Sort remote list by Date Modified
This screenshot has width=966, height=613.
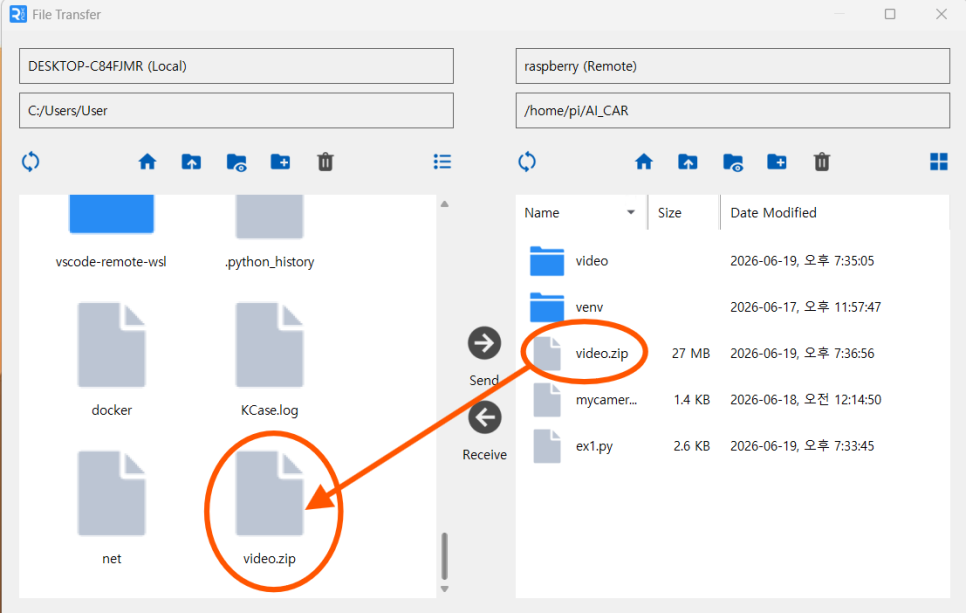pos(773,213)
